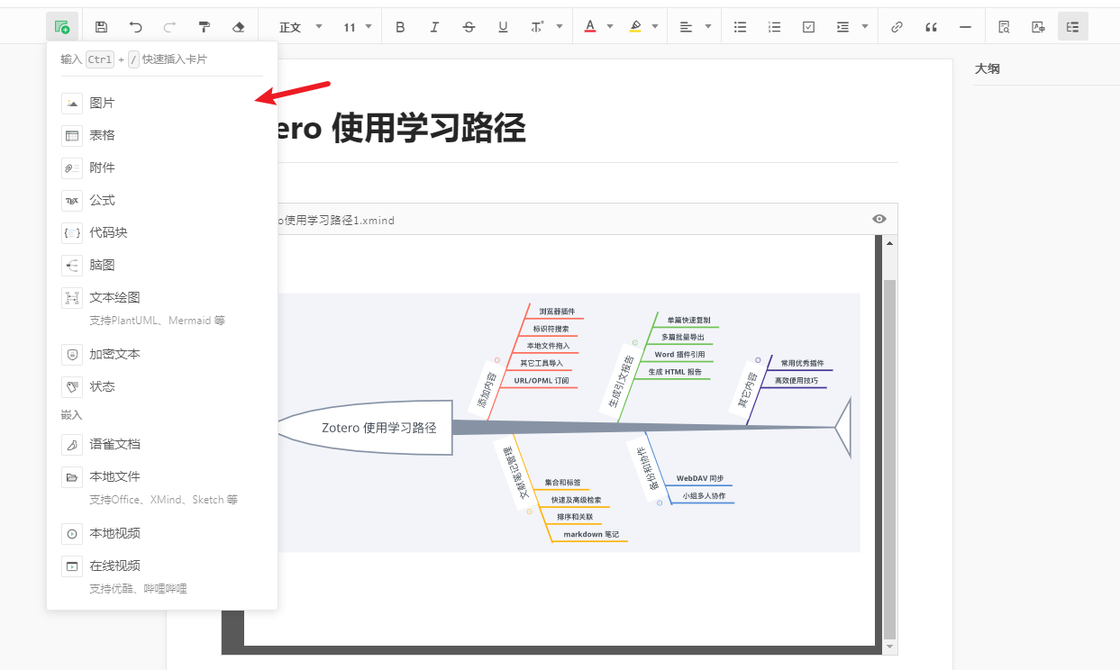Click the 表格 table icon in menu

(x=72, y=136)
